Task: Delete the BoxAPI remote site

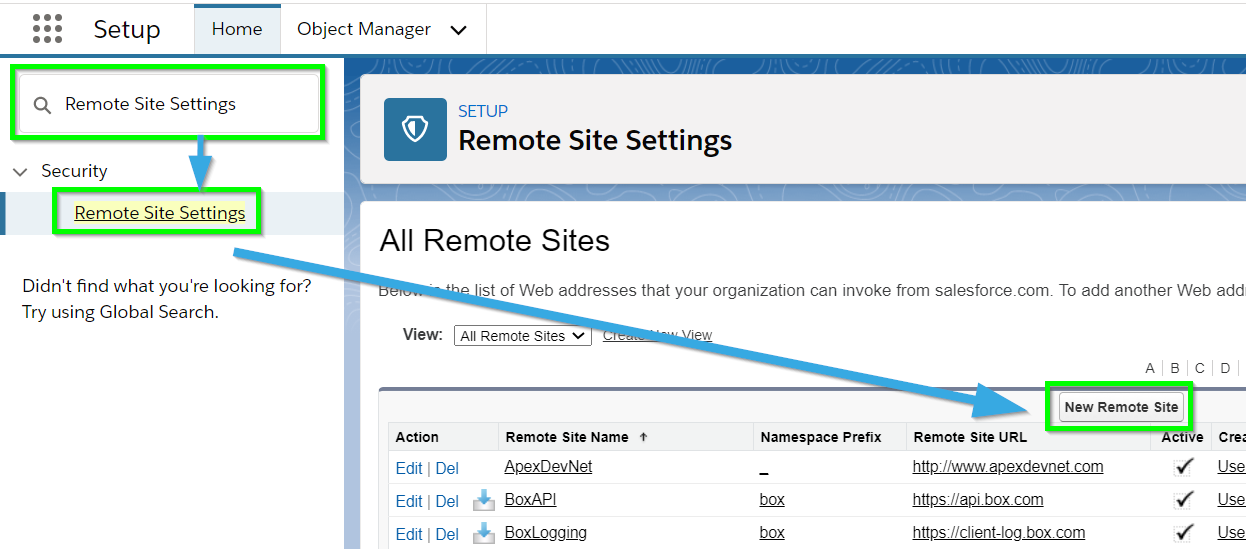Action: (447, 501)
